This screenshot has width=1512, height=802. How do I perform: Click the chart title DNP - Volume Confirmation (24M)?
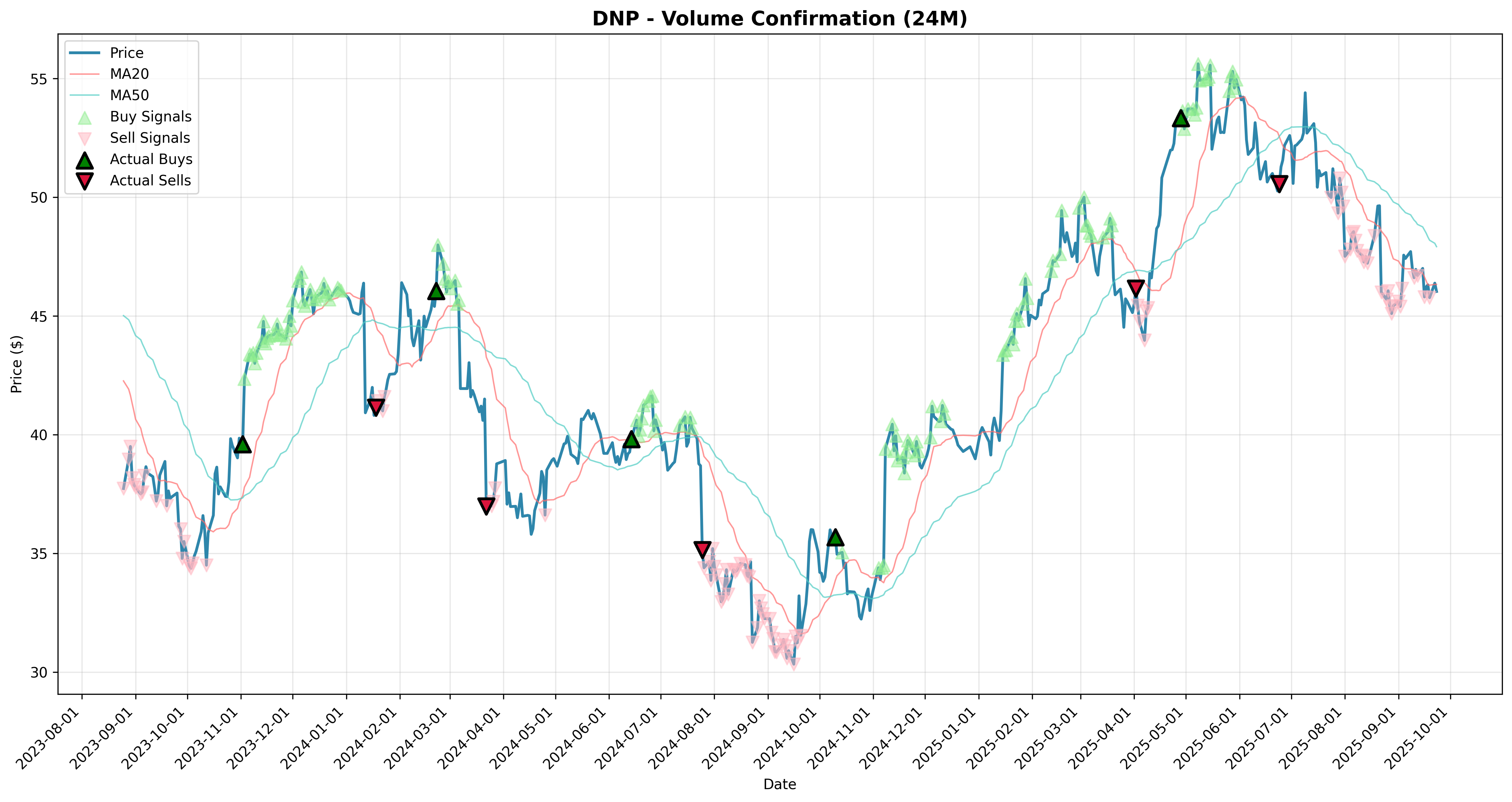pyautogui.click(x=780, y=19)
